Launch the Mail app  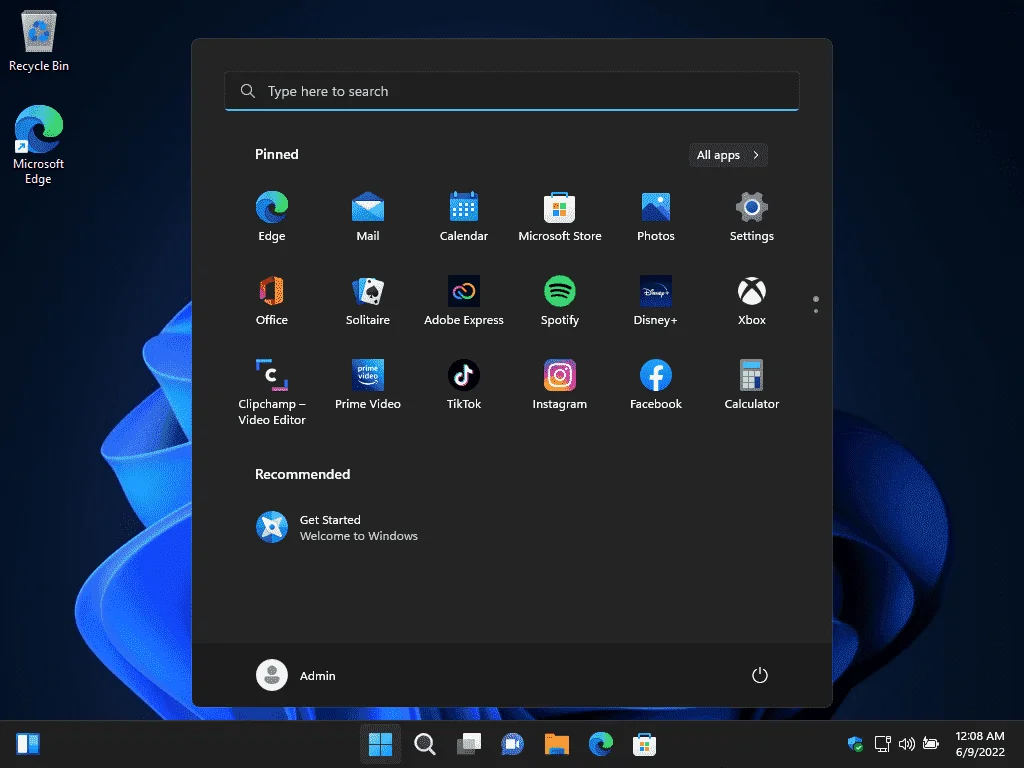[x=368, y=216]
